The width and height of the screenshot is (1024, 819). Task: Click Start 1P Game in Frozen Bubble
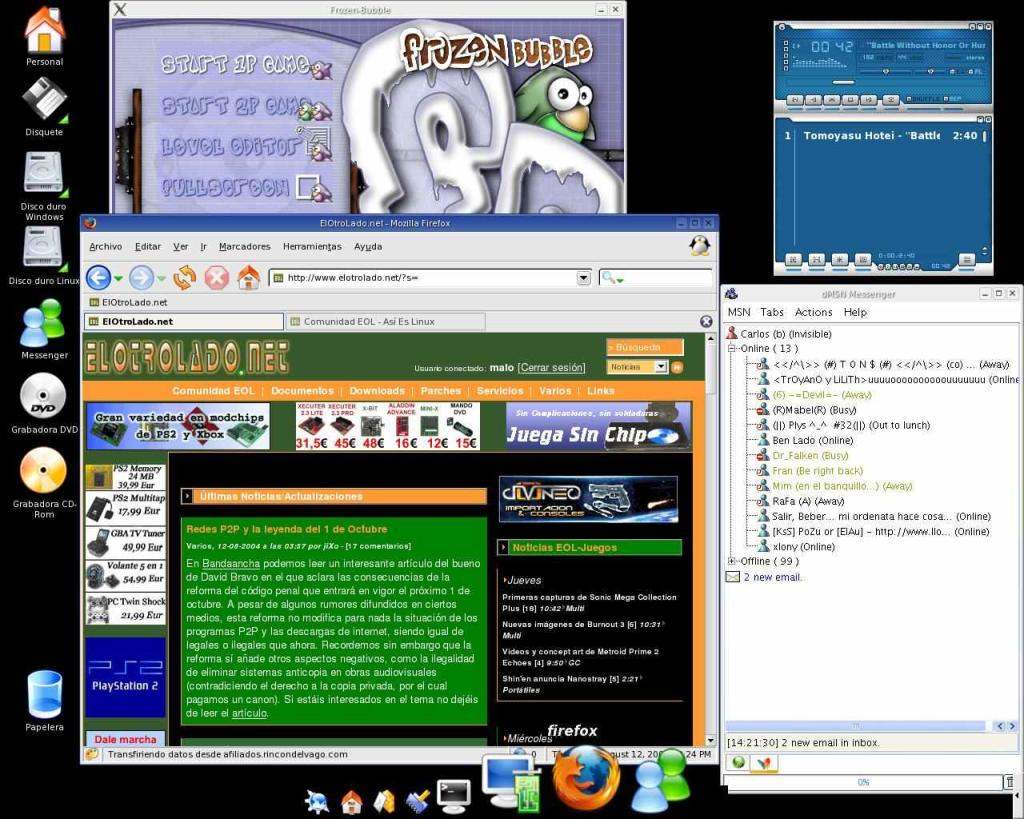(x=246, y=65)
